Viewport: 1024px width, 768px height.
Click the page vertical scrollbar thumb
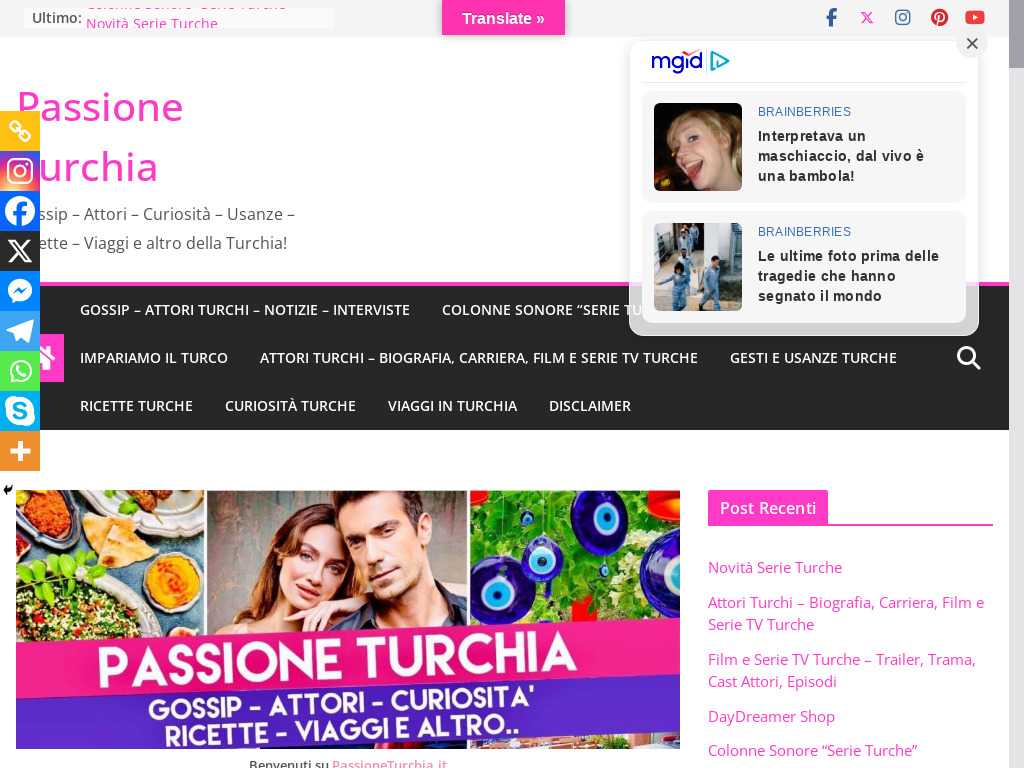click(x=1016, y=34)
